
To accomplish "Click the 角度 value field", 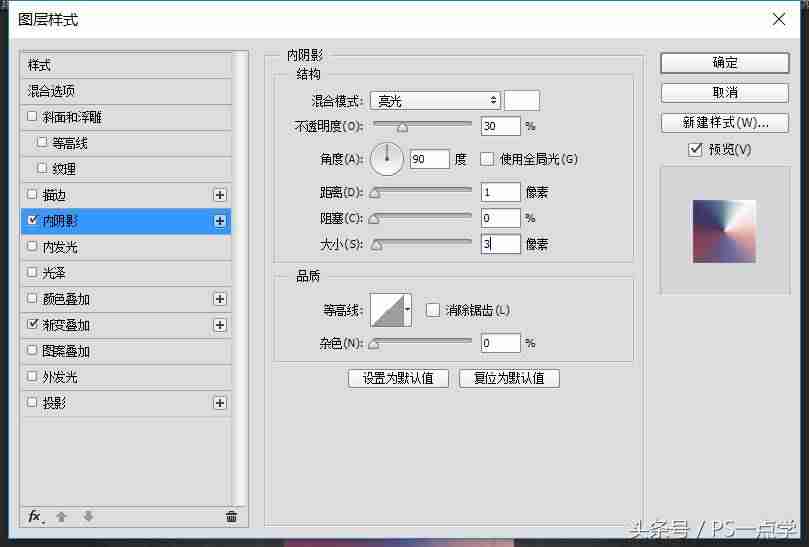I will coord(430,159).
